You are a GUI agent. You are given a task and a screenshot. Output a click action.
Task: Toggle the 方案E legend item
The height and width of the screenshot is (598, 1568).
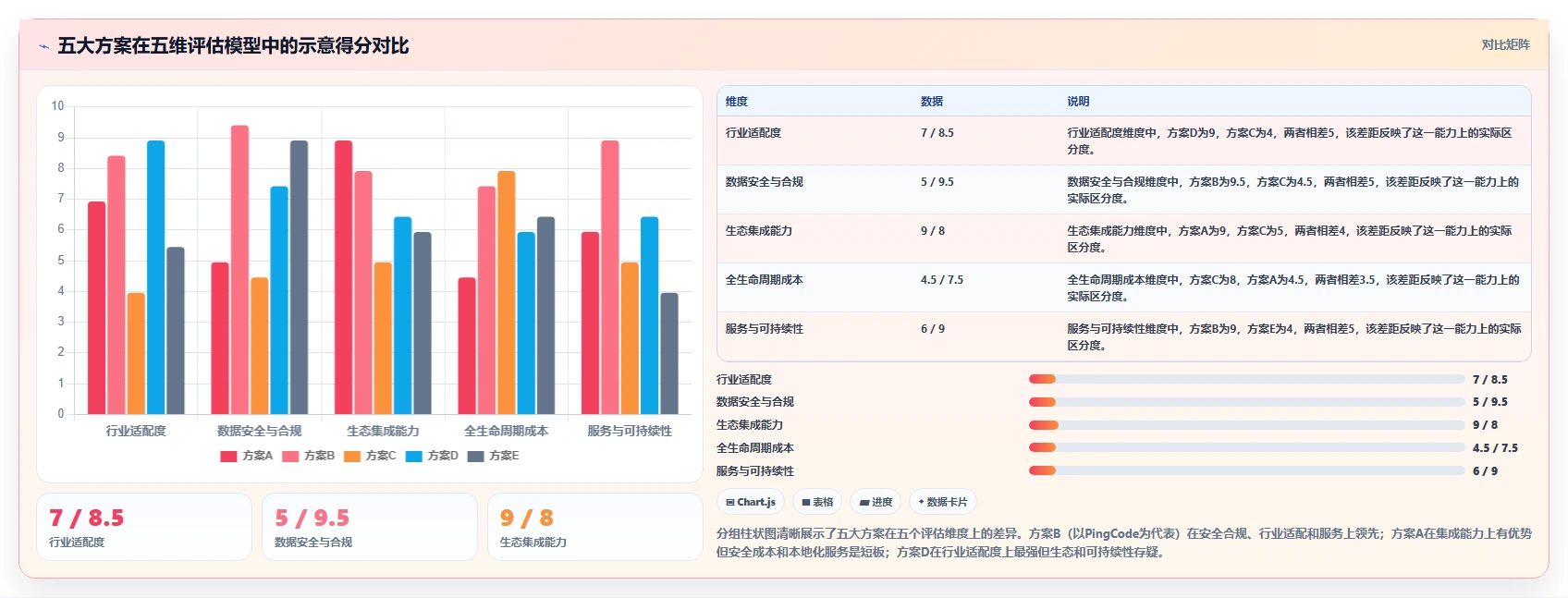click(494, 456)
